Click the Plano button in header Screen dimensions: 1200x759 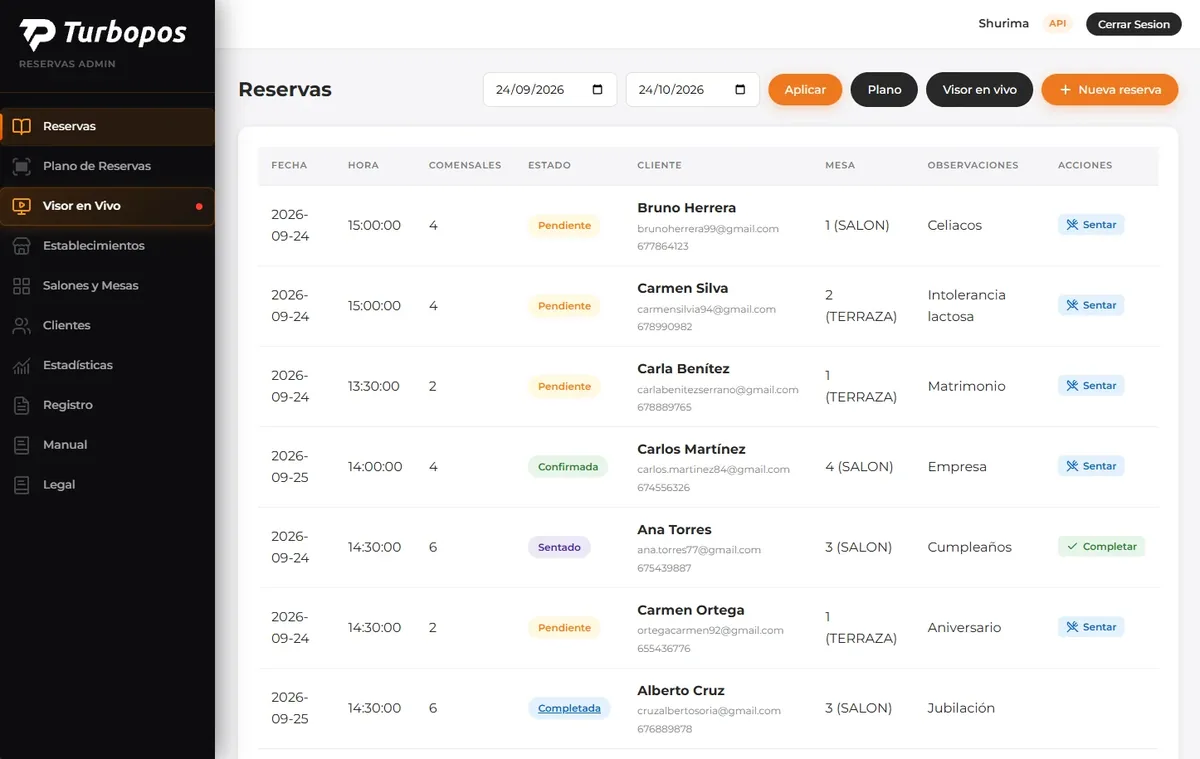tap(884, 89)
